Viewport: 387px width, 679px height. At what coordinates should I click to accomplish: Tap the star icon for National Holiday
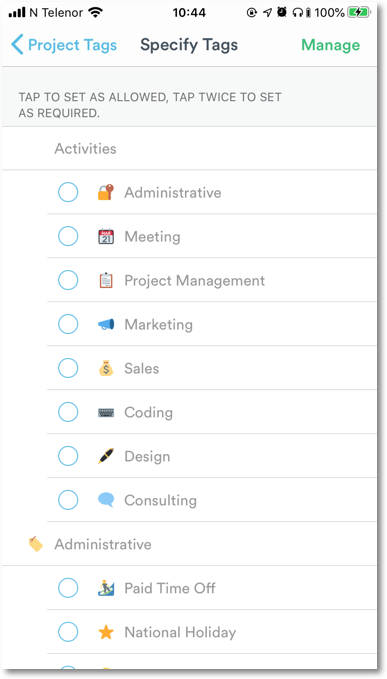tap(106, 632)
